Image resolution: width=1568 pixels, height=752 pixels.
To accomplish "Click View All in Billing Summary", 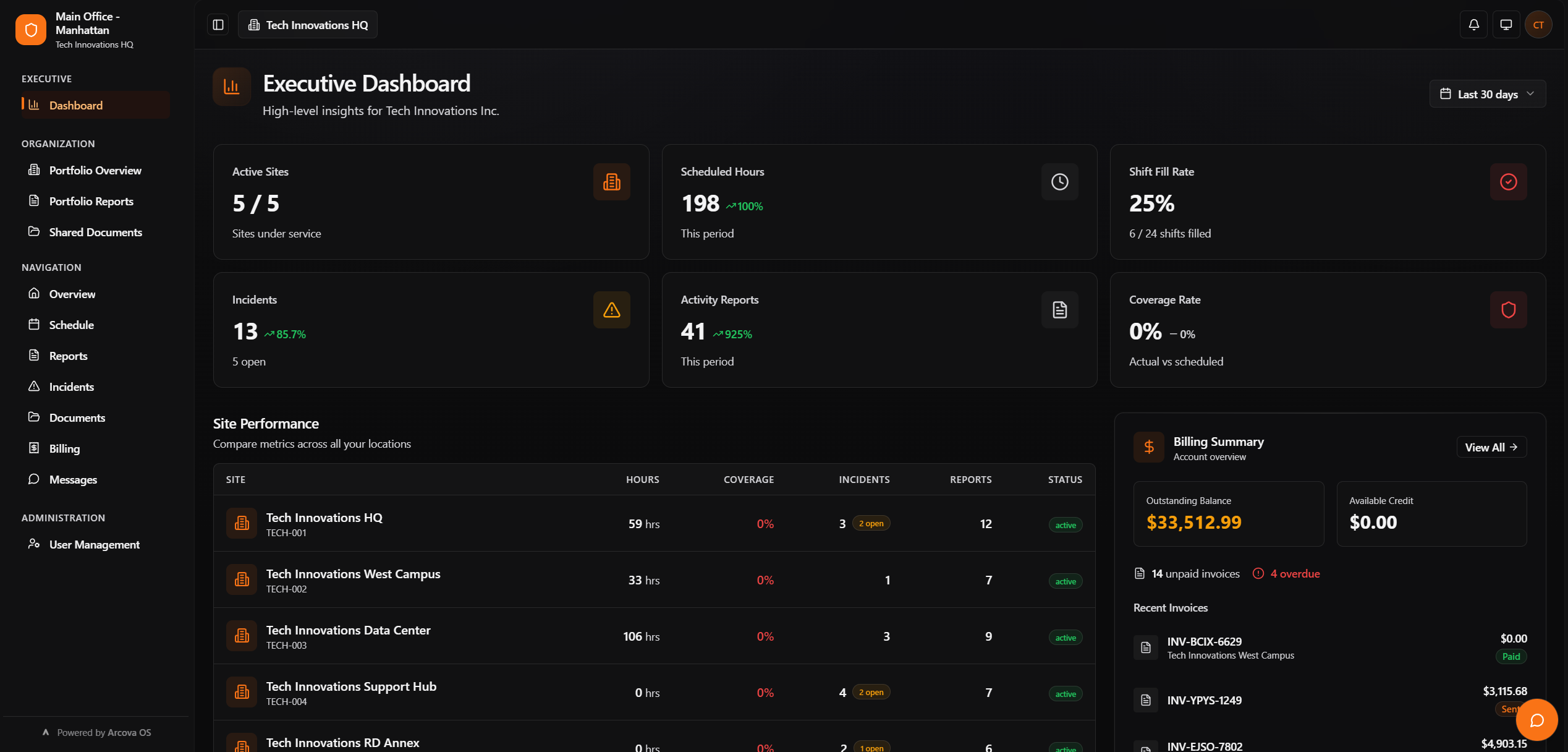I will (1491, 447).
